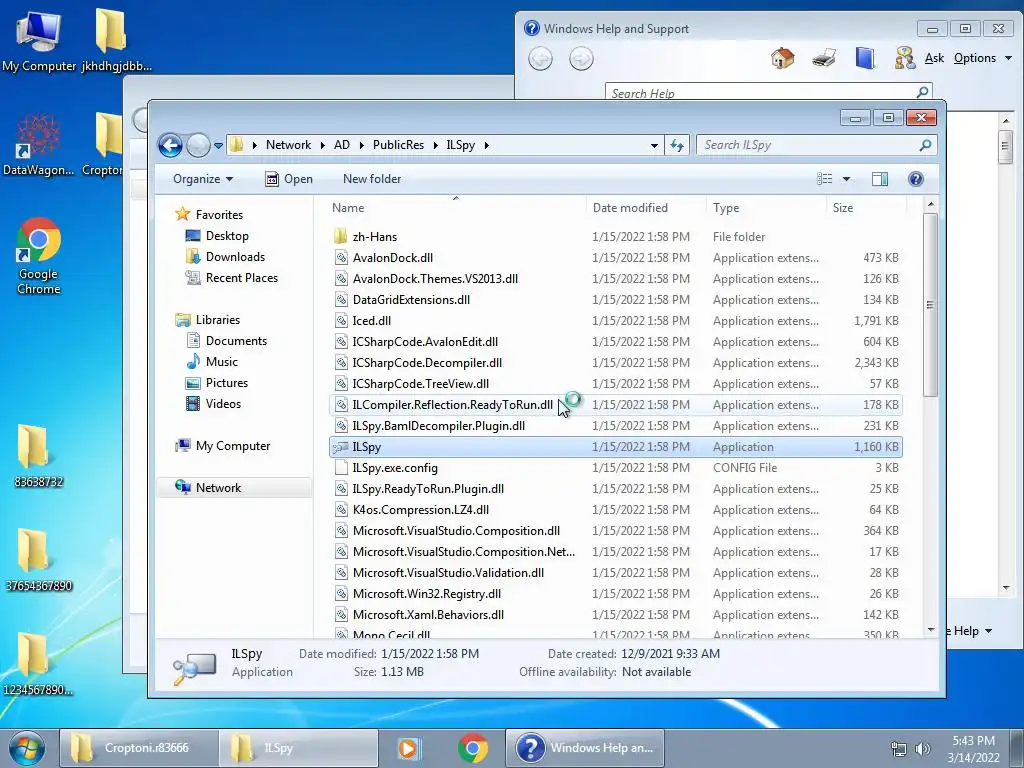Click the Forward arrow in the ILSpy explorer
The width and height of the screenshot is (1024, 768).
pyautogui.click(x=198, y=145)
